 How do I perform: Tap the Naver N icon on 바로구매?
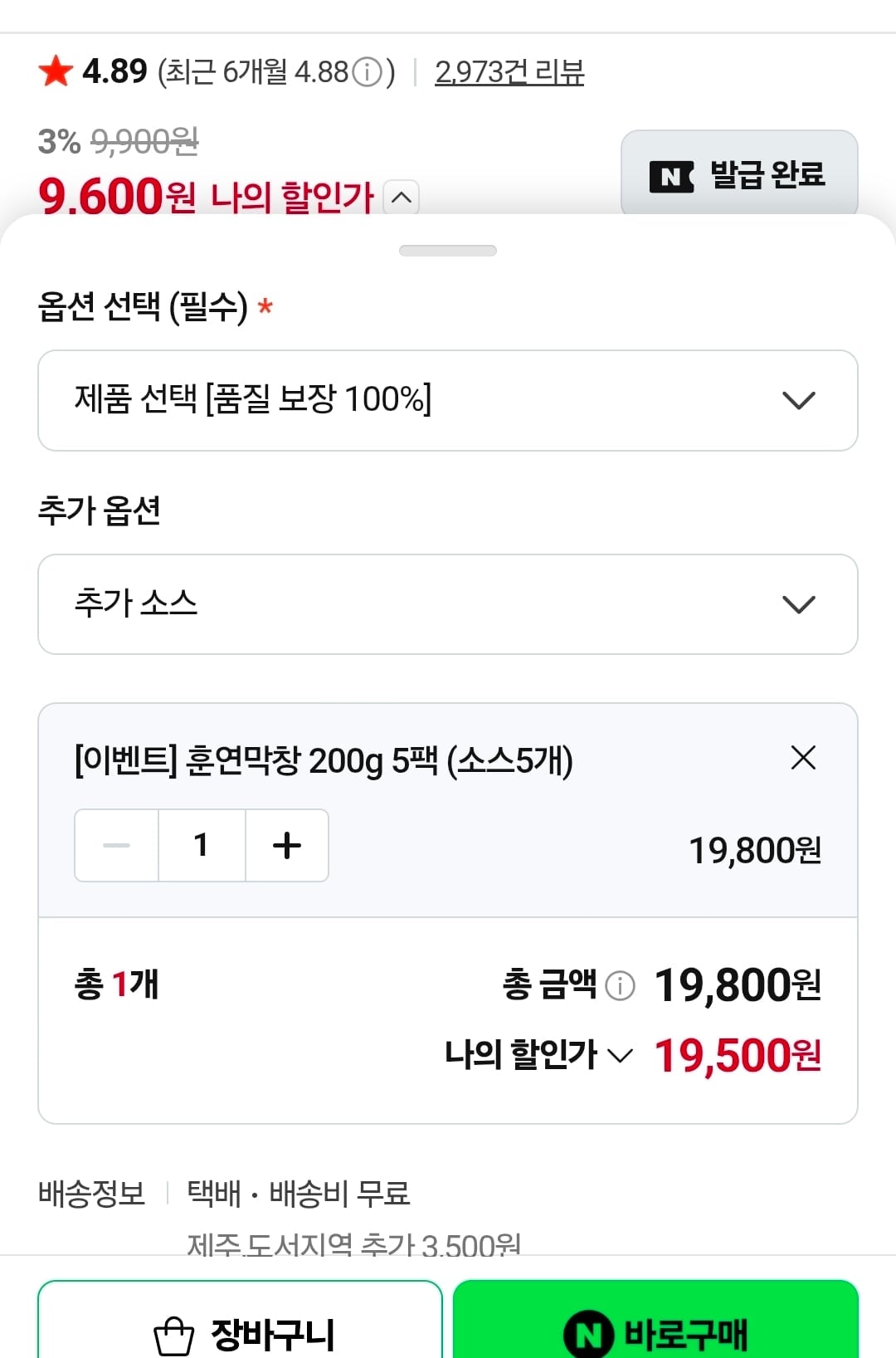click(x=588, y=1335)
